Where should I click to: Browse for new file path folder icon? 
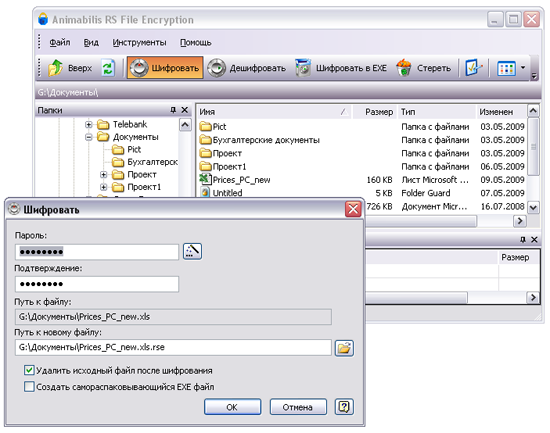coord(344,348)
